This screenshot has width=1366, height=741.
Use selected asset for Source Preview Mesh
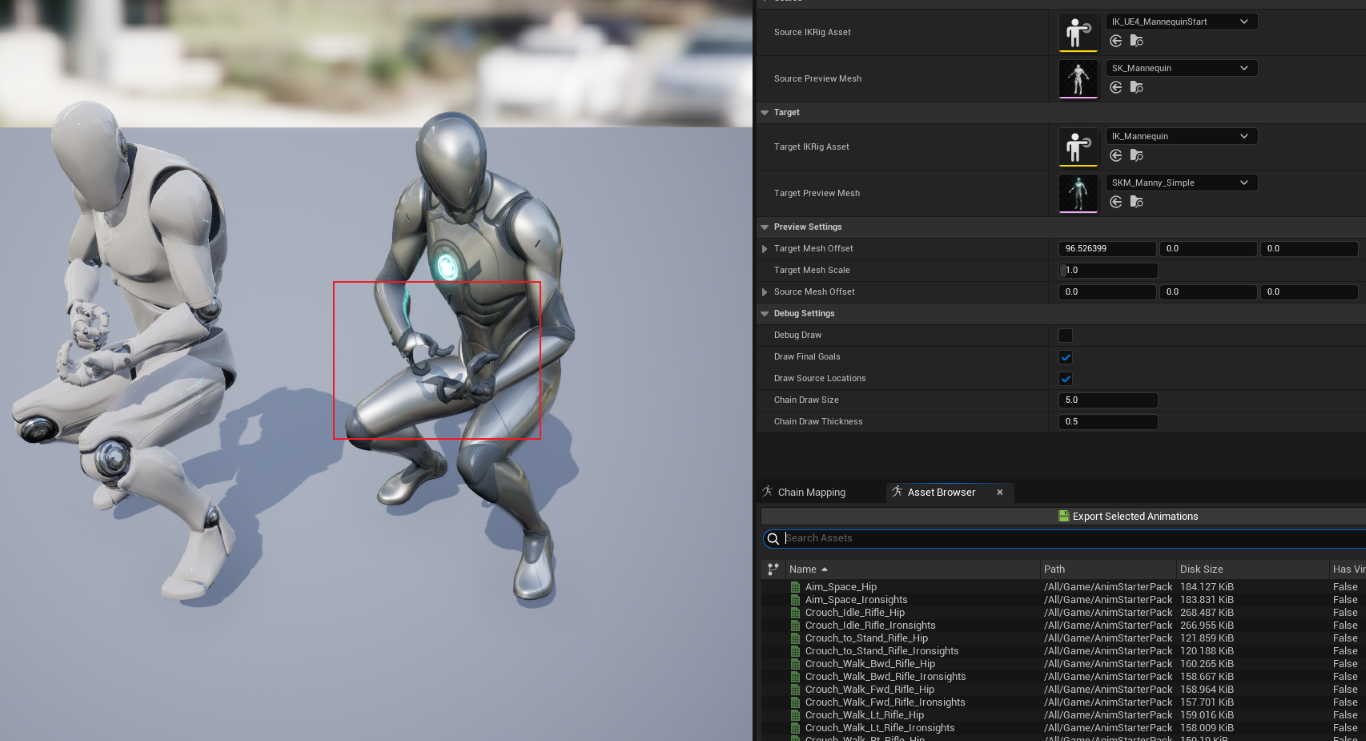(1116, 87)
